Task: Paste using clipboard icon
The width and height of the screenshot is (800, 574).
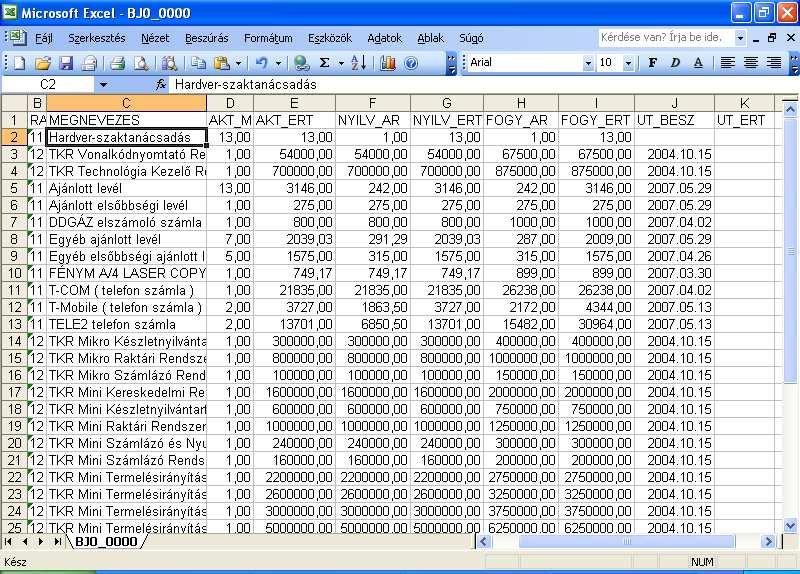Action: 221,63
